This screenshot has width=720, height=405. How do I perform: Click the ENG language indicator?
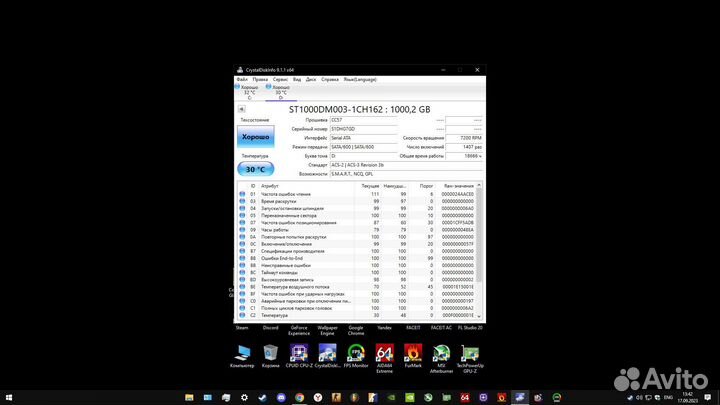click(668, 398)
